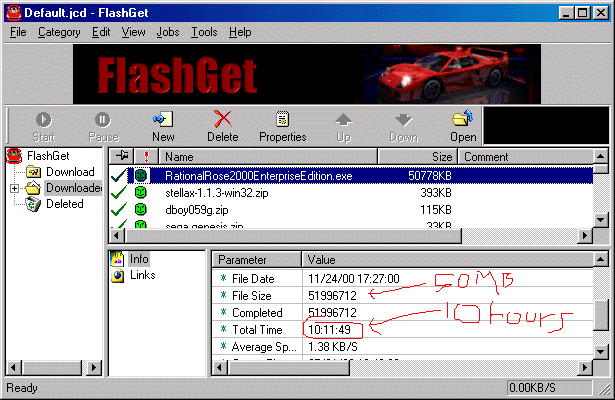
Task: Click the Total Time value 10:11:49
Action: point(329,330)
